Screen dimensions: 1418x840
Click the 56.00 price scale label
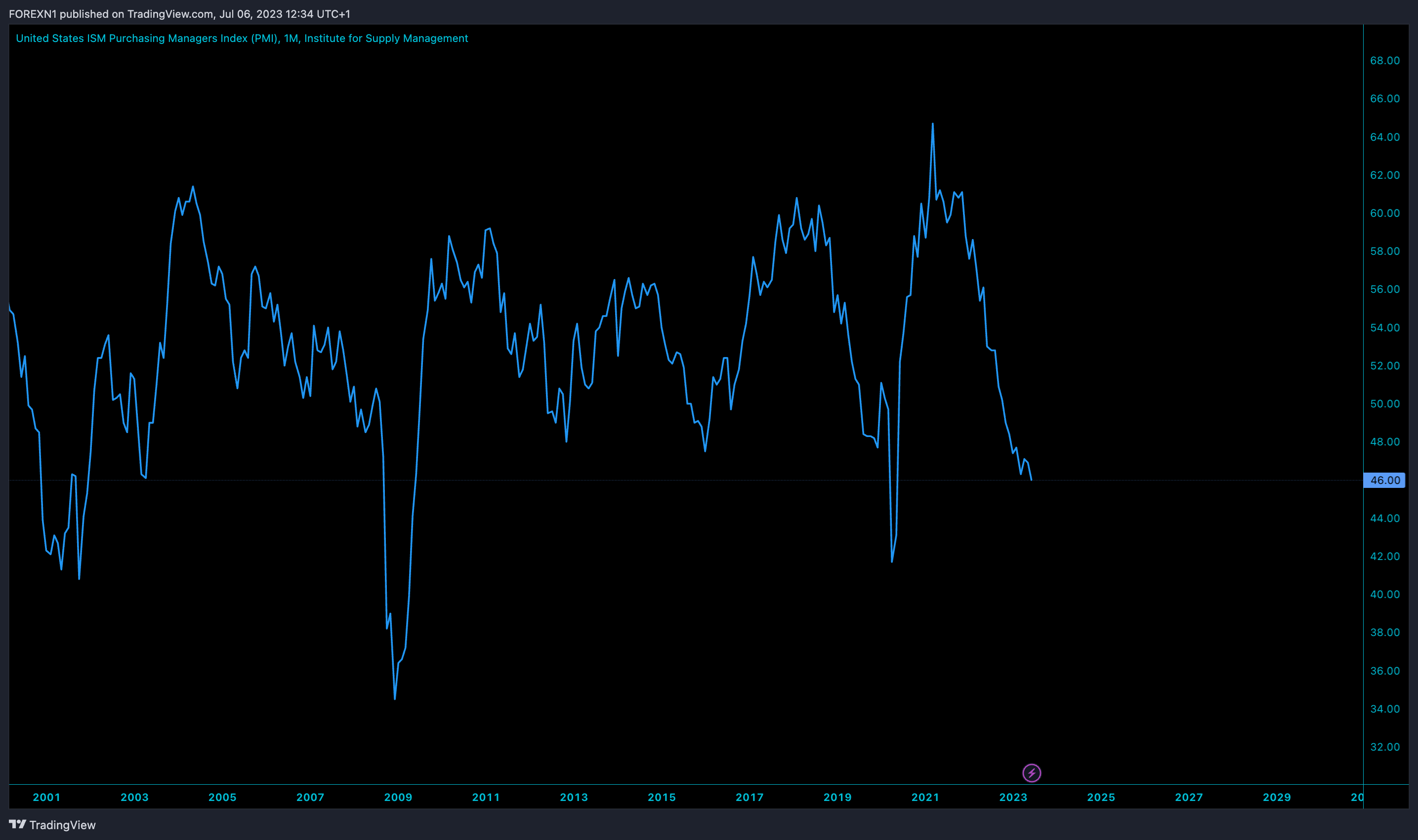(x=1384, y=289)
